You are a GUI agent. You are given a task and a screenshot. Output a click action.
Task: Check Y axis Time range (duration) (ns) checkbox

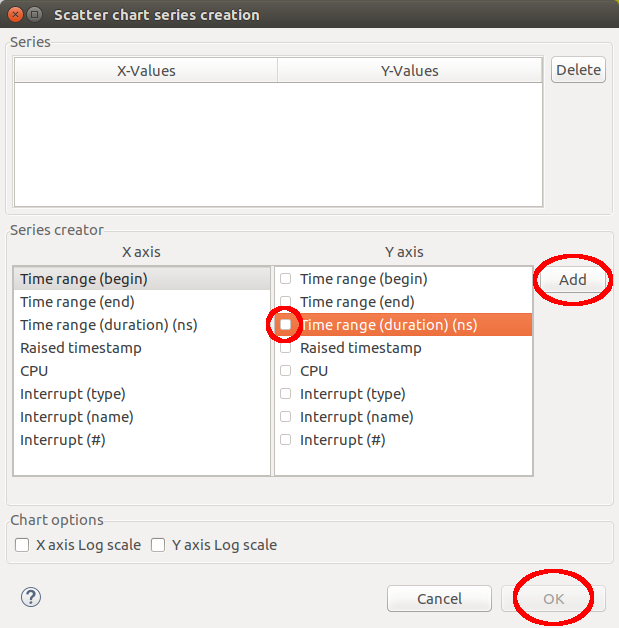286,325
